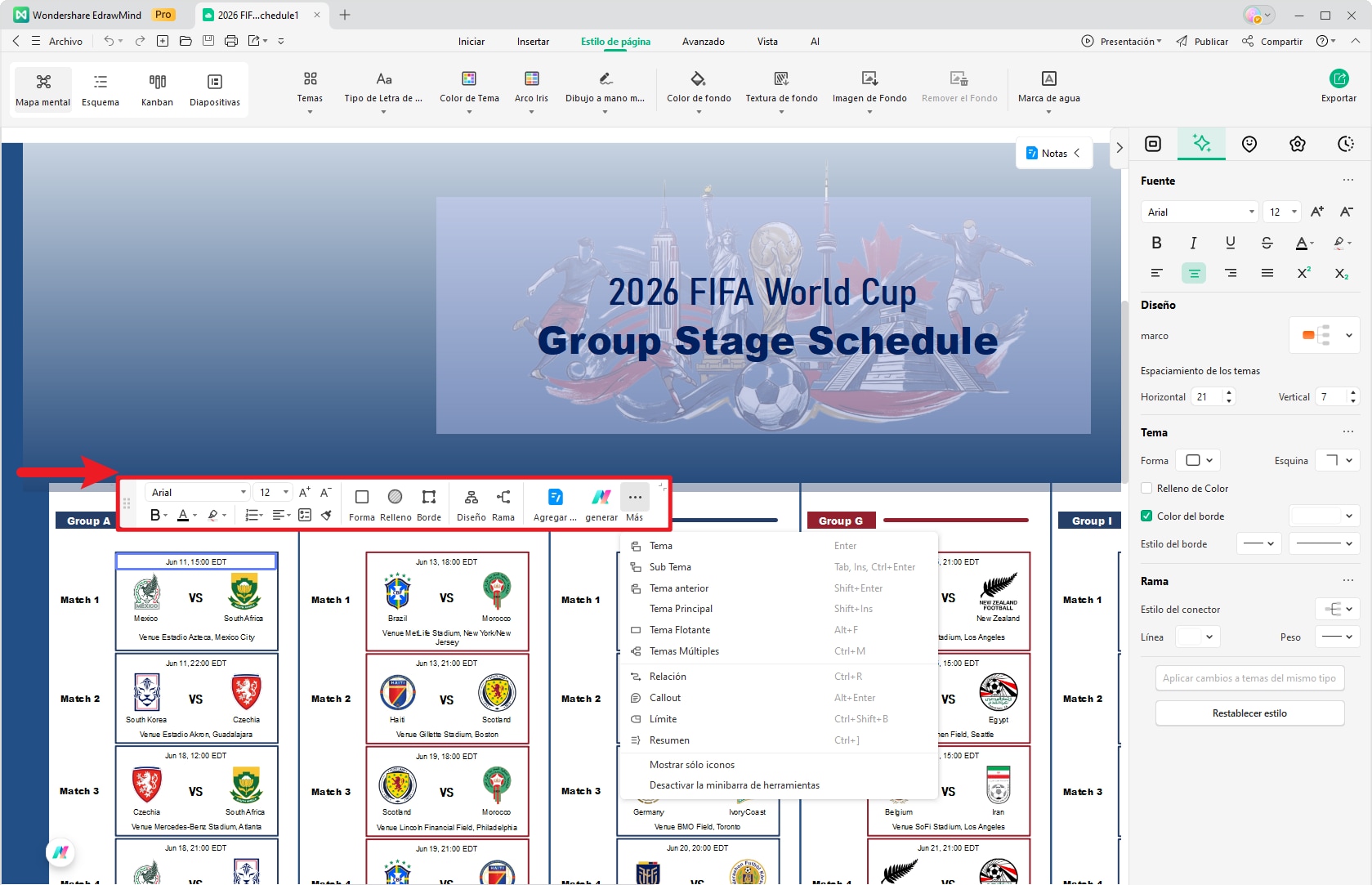Open the Avanzado tab

tap(704, 42)
